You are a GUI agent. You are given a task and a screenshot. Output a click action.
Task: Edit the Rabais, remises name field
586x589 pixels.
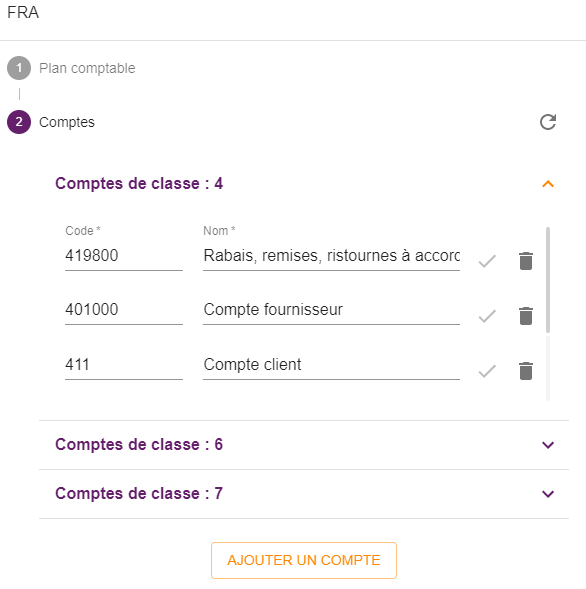click(x=331, y=256)
